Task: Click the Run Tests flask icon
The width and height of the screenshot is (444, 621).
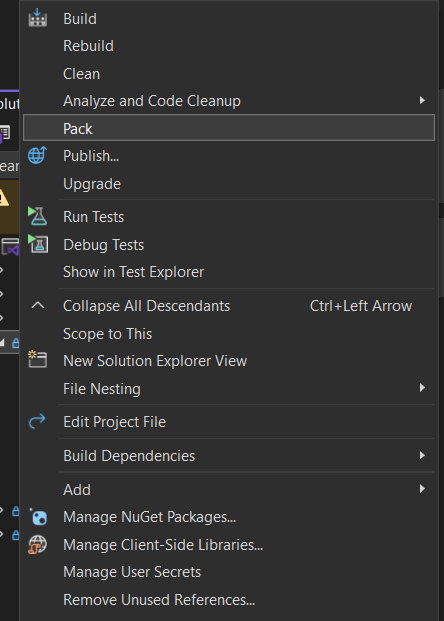Action: click(38, 216)
